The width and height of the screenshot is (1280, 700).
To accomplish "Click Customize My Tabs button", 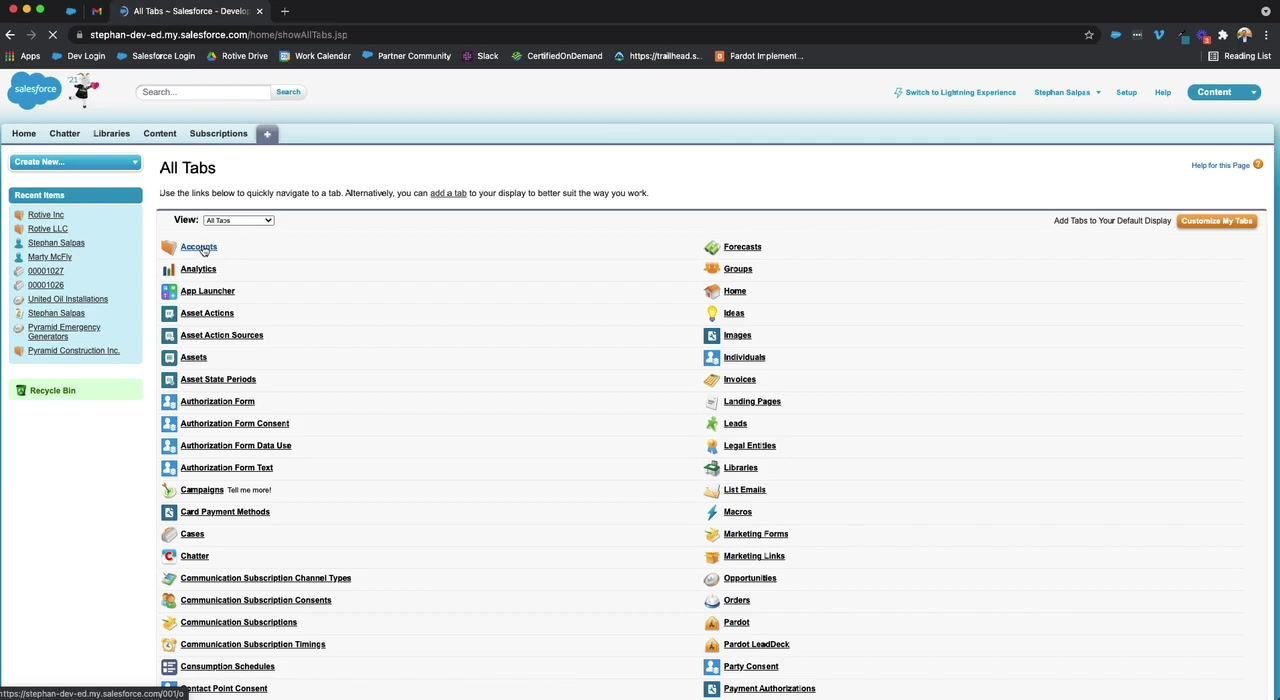I will click(x=1217, y=221).
